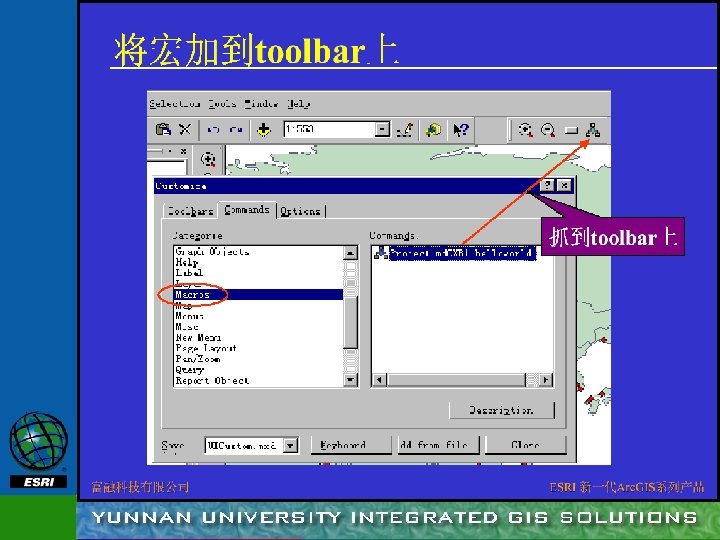Image resolution: width=720 pixels, height=540 pixels.
Task: Click the Zoom Out magnifier toolbar icon
Action: pyautogui.click(x=548, y=130)
